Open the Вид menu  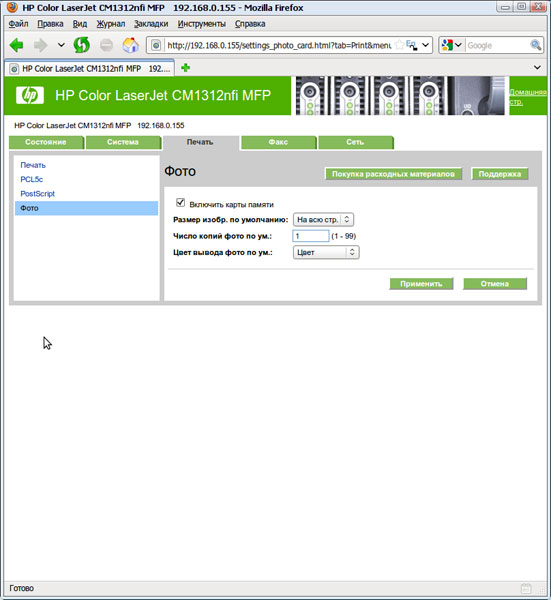tap(80, 24)
